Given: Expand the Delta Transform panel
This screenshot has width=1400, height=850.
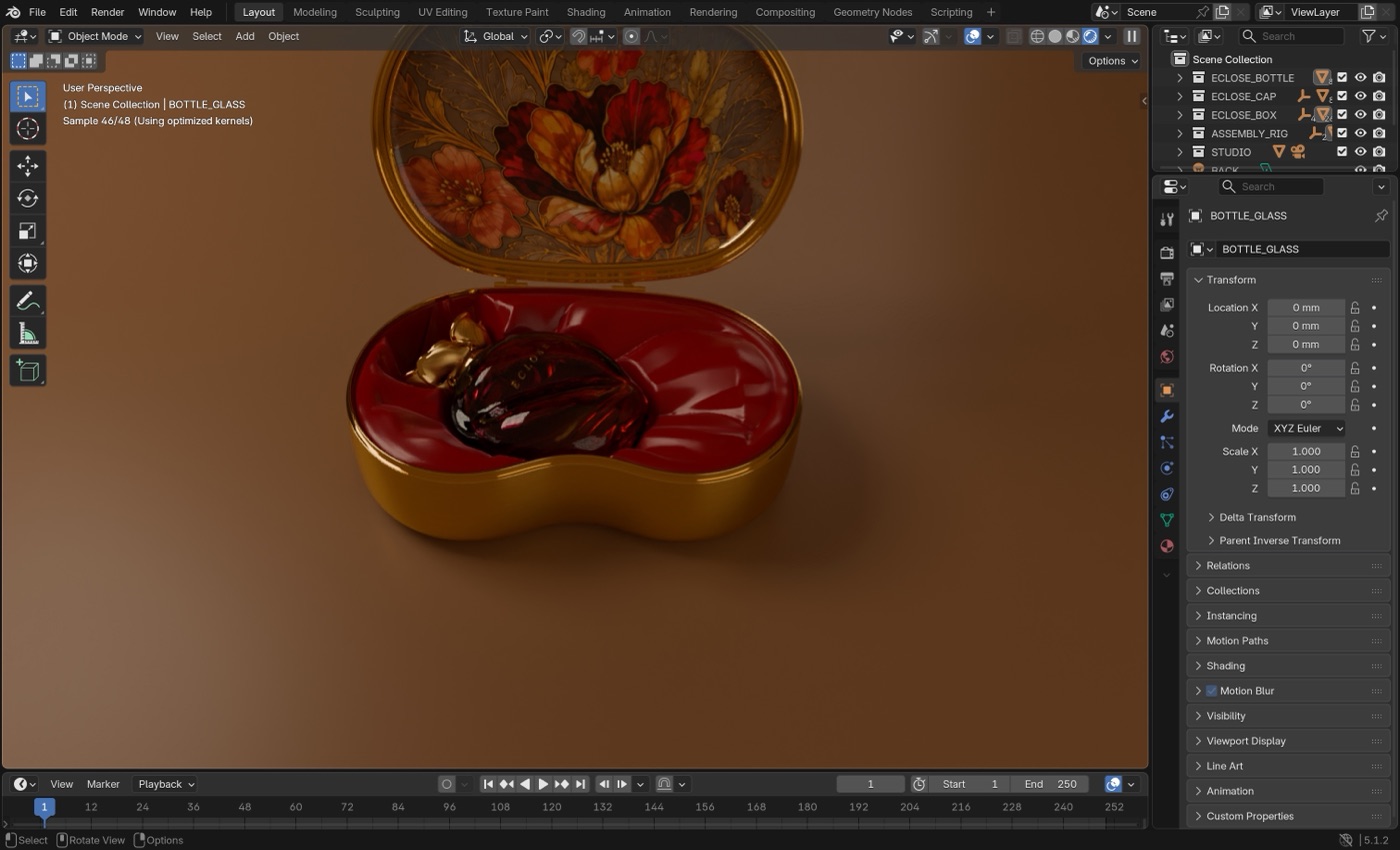Looking at the screenshot, I should (x=1256, y=517).
